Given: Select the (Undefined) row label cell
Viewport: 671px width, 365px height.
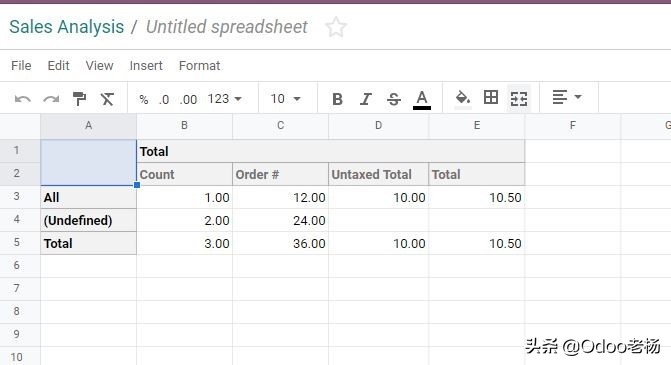Looking at the screenshot, I should click(89, 220).
